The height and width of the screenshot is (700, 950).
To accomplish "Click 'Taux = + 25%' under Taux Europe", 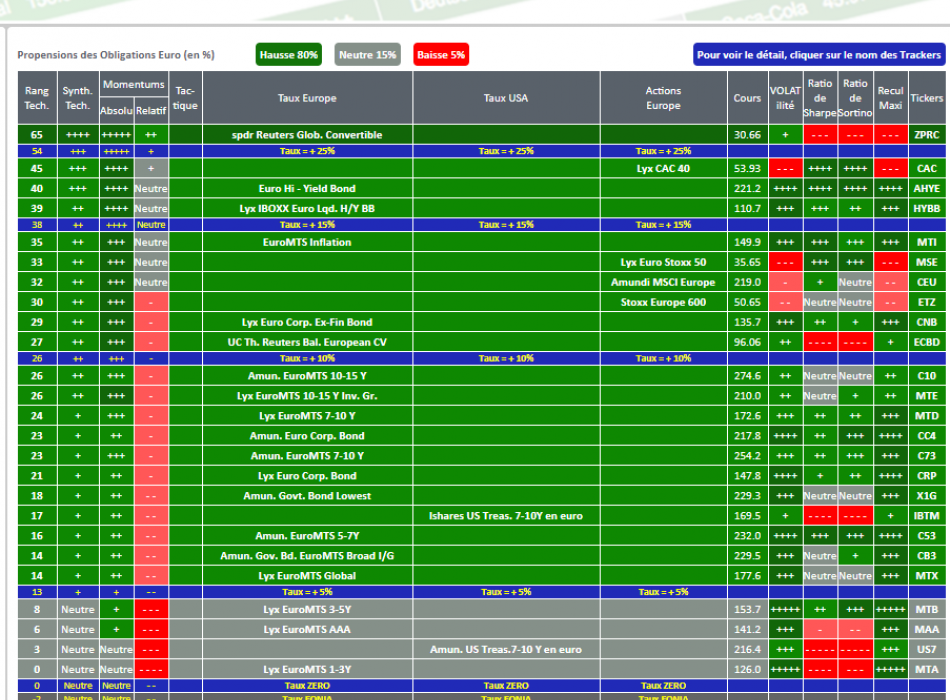I will point(307,151).
